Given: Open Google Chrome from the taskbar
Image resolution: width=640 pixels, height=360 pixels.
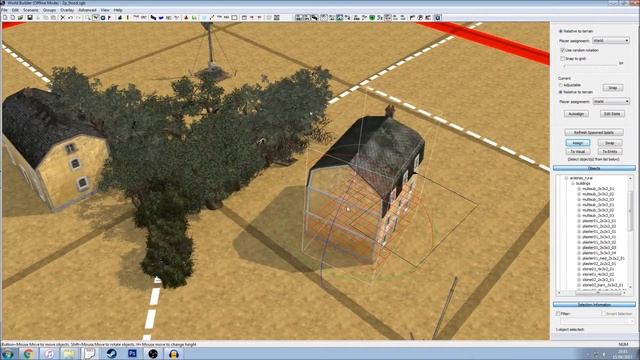Looking at the screenshot, I should click(28, 353).
